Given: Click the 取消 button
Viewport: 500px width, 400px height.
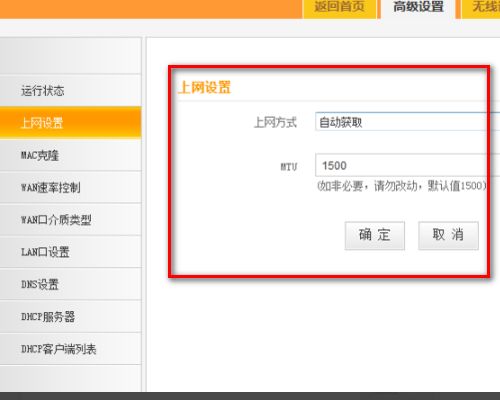Looking at the screenshot, I should pos(448,235).
